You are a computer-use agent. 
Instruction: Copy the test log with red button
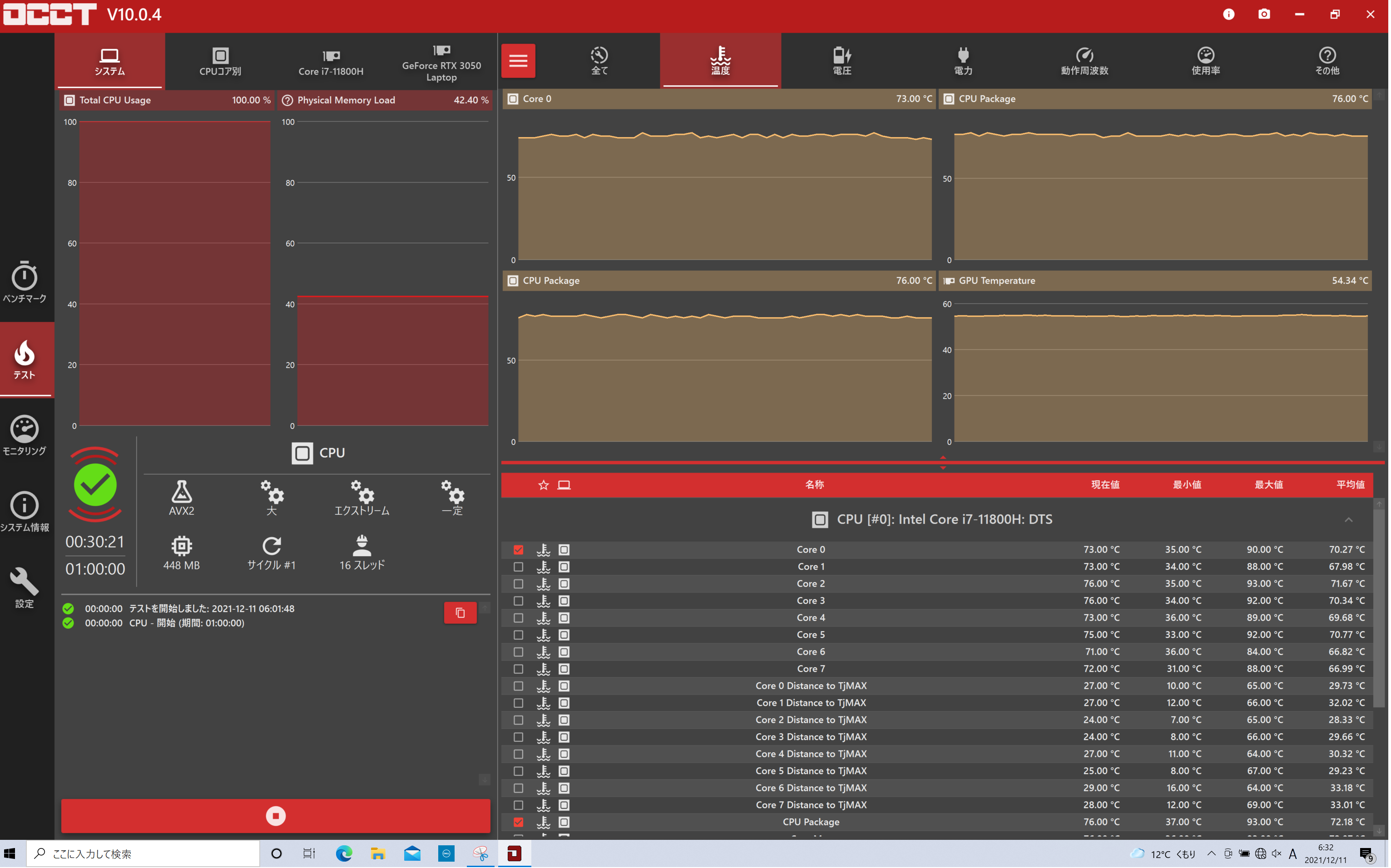point(460,612)
